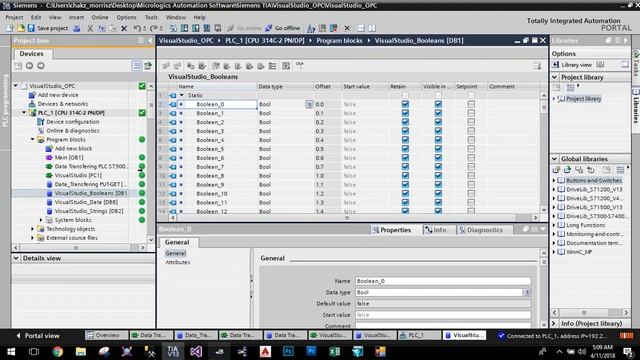The height and width of the screenshot is (360, 640).
Task: Open data type dropdown for Boolean_0 row
Action: (x=309, y=104)
